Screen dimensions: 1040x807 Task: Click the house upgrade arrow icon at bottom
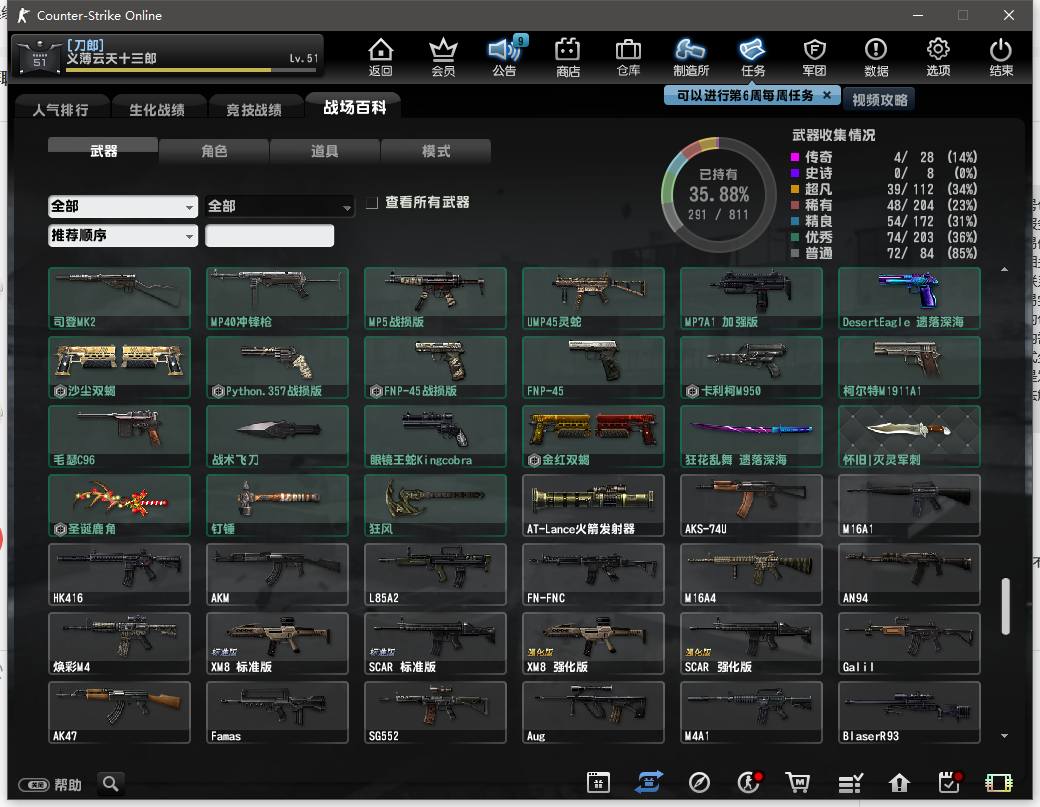(x=899, y=783)
